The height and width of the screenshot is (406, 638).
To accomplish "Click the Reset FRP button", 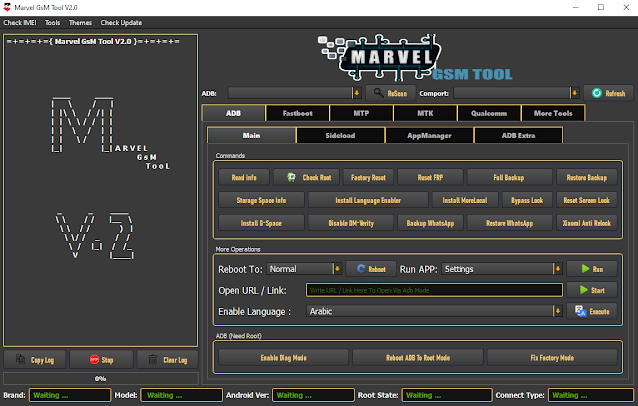I will point(430,177).
